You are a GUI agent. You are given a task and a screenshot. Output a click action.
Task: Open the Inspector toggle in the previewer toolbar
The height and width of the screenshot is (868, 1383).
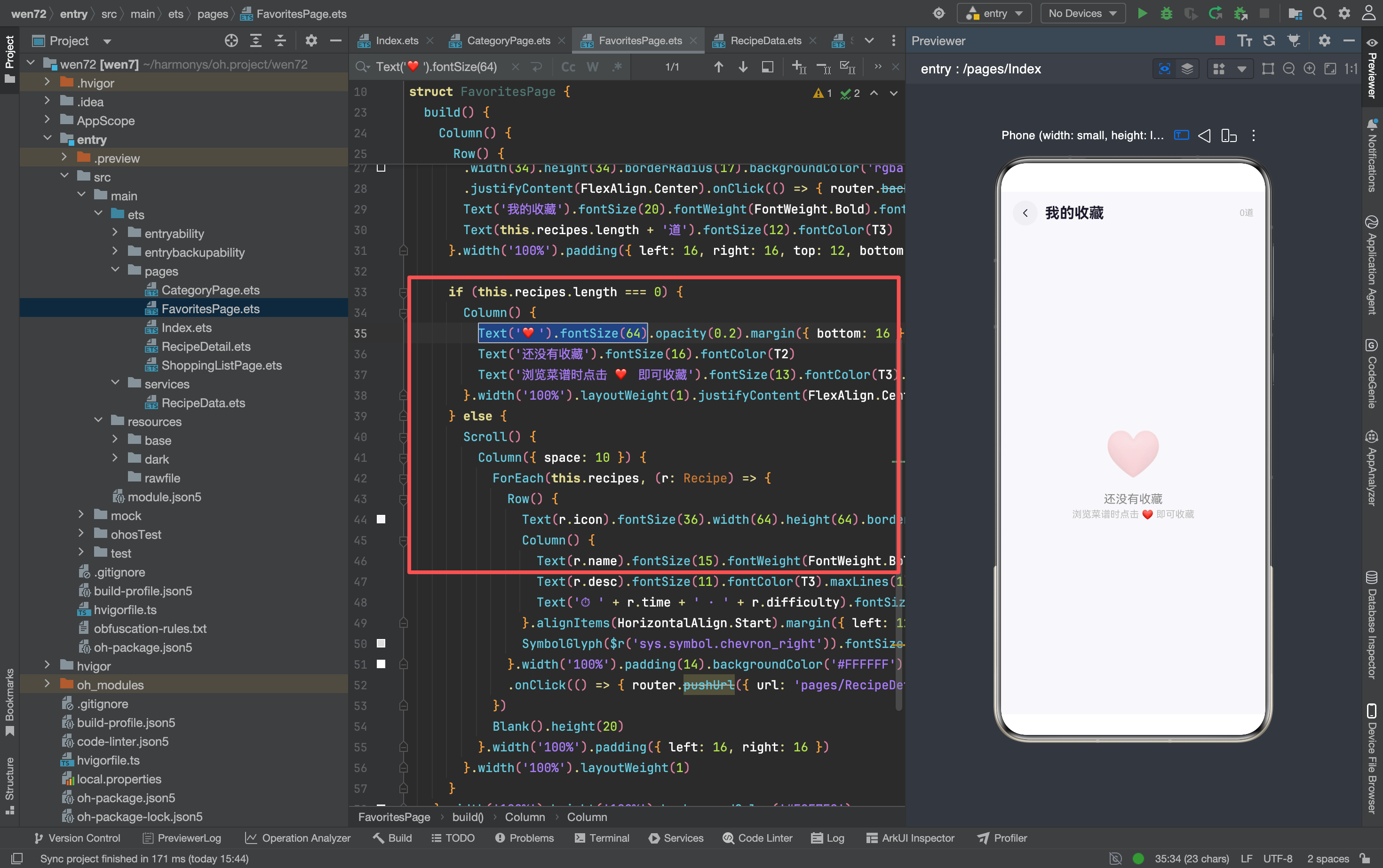(x=1164, y=69)
